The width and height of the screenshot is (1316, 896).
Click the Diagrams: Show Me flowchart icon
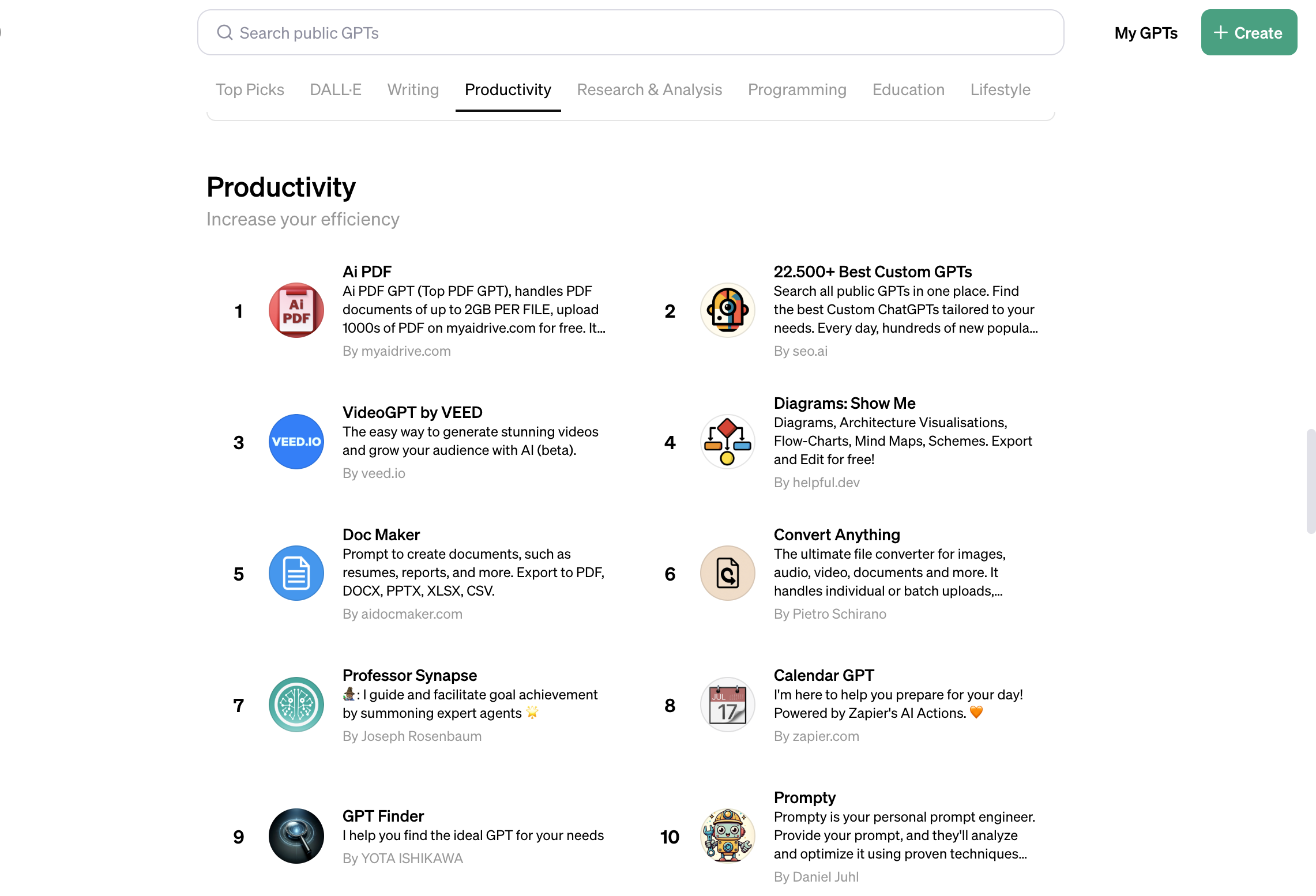pyautogui.click(x=728, y=442)
